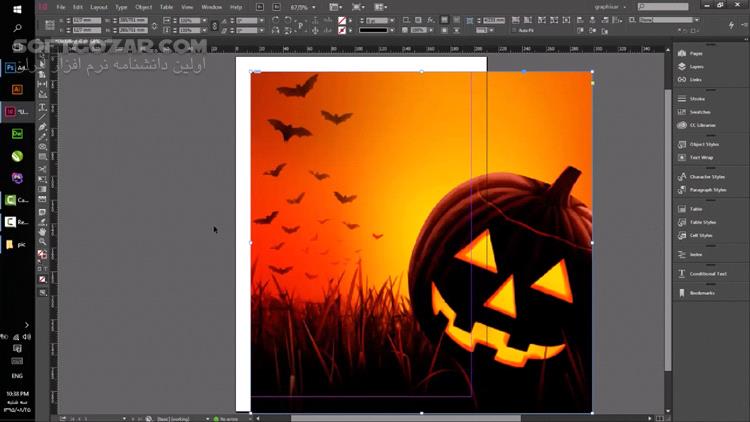
Task: Open the File menu
Action: (x=61, y=7)
